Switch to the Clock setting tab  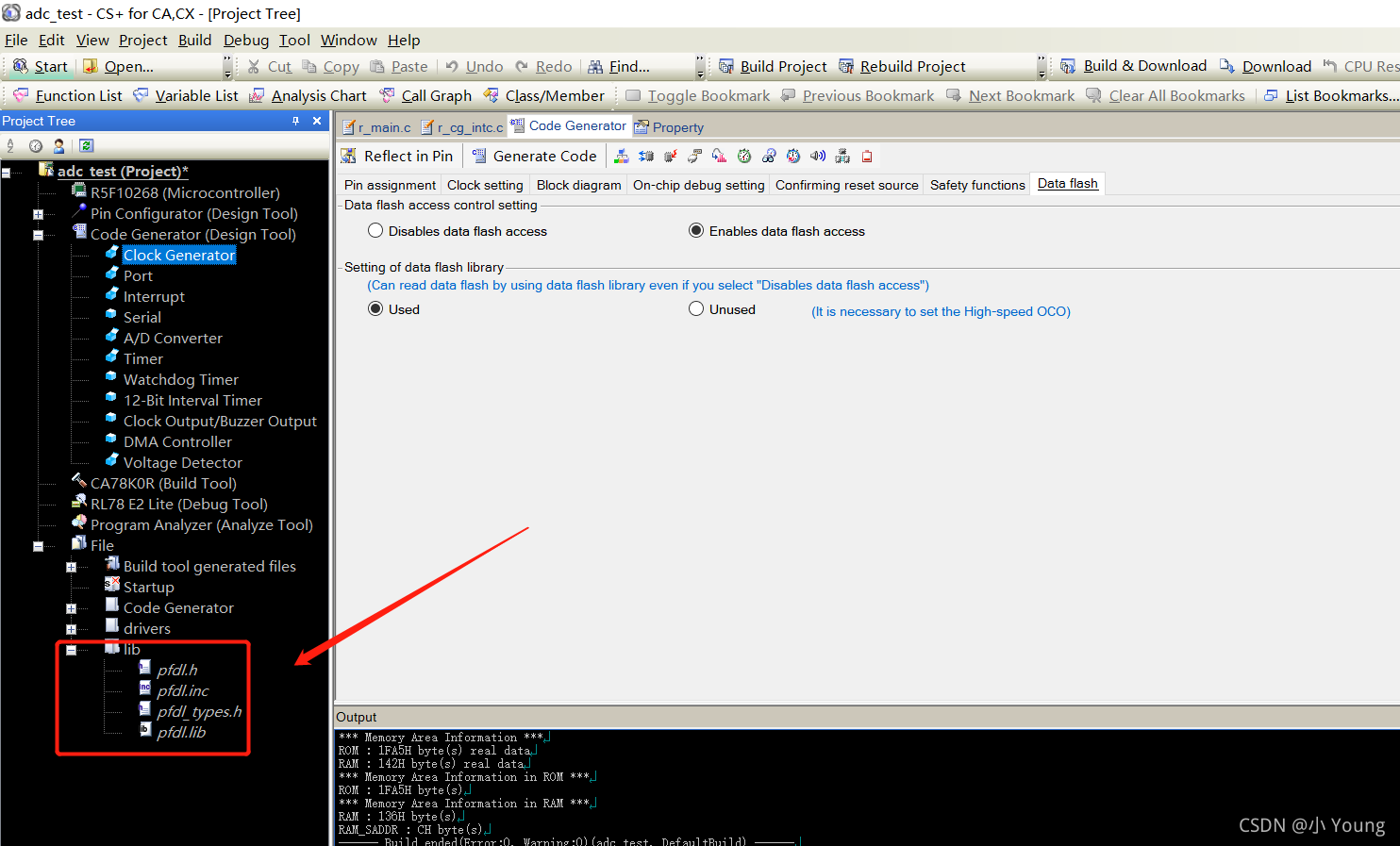pos(485,185)
